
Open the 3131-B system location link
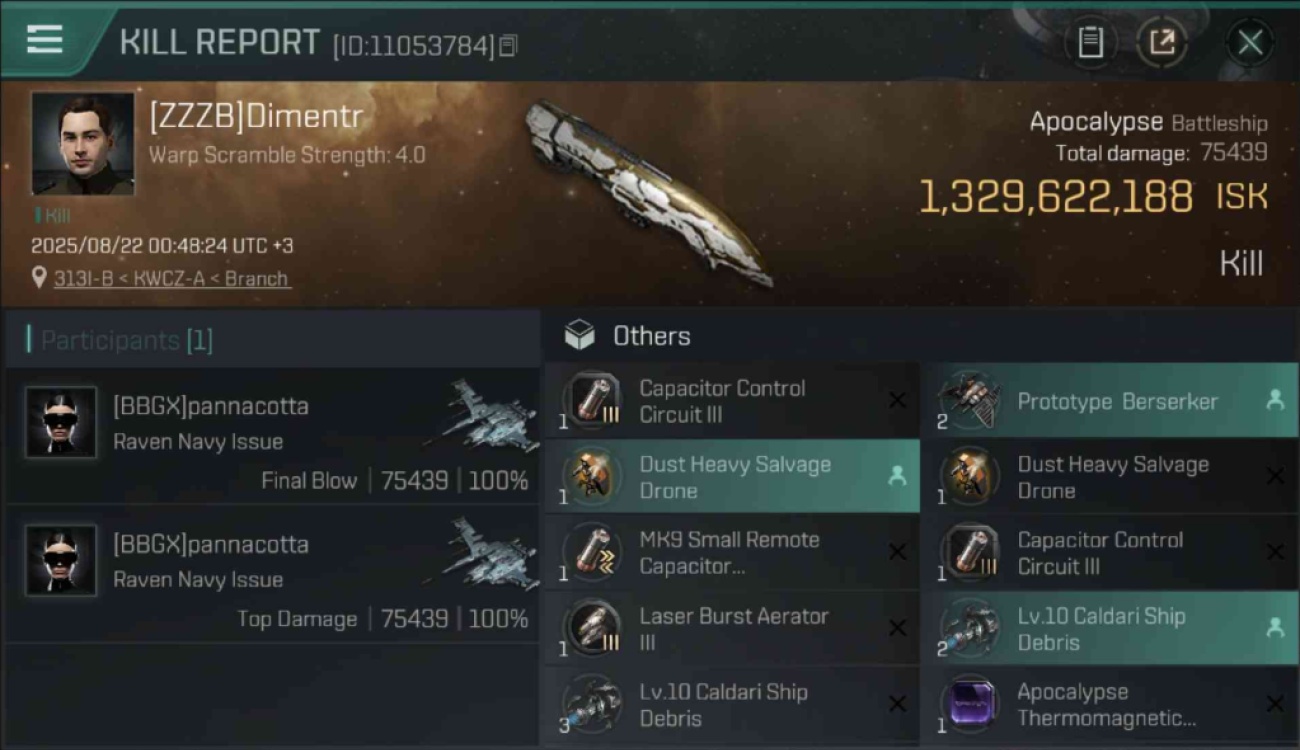pos(172,279)
